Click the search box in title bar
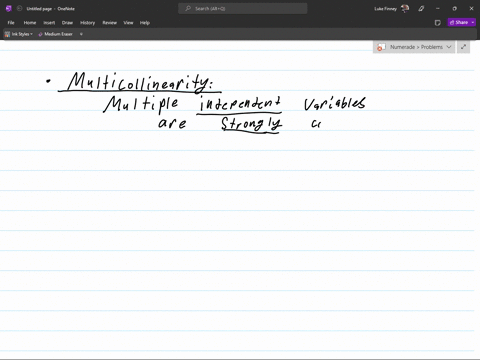 (x=243, y=9)
